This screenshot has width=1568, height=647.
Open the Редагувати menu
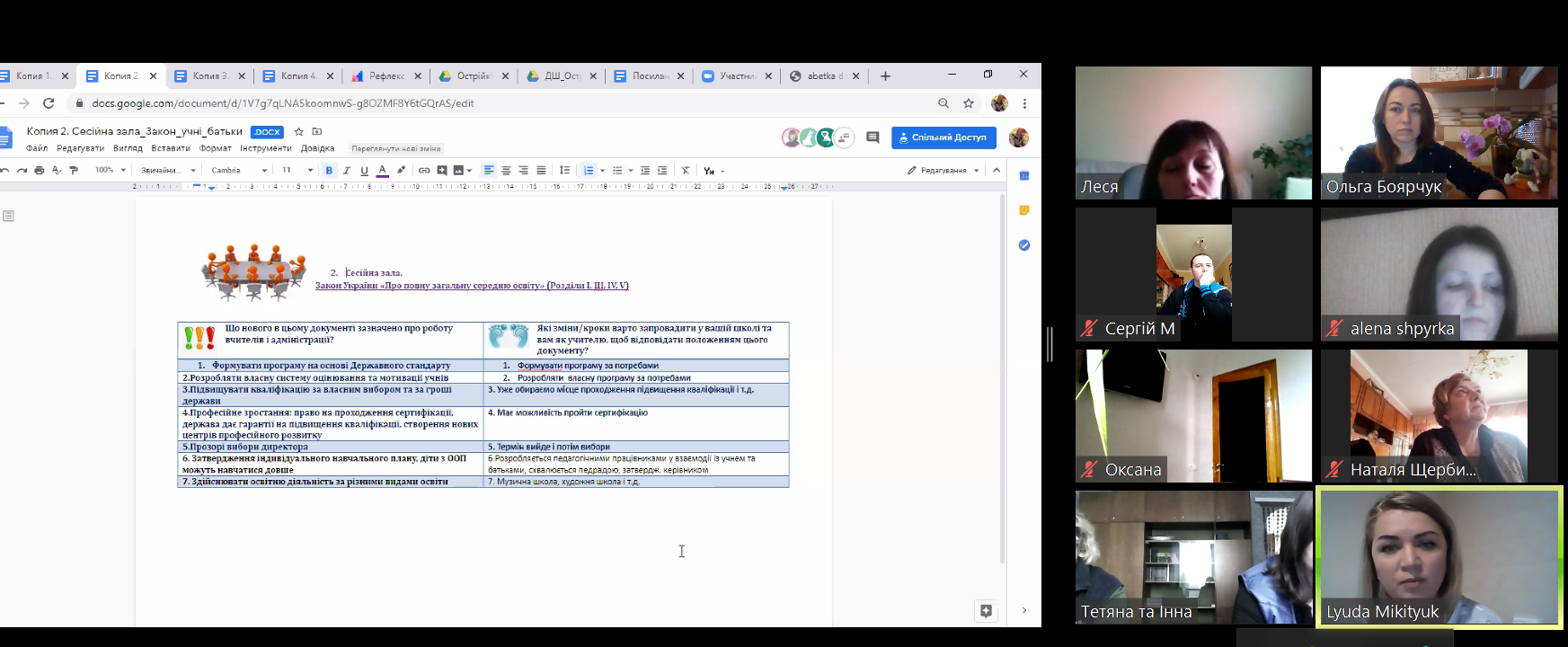(x=81, y=148)
